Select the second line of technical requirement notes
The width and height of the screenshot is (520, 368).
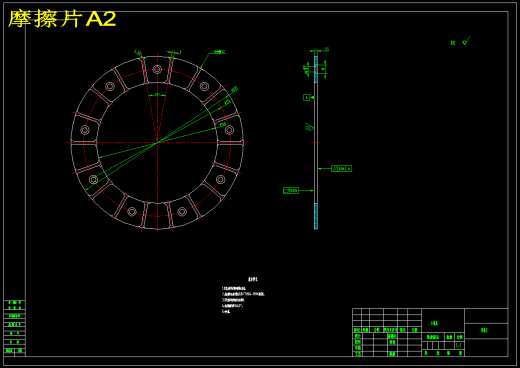(x=243, y=294)
